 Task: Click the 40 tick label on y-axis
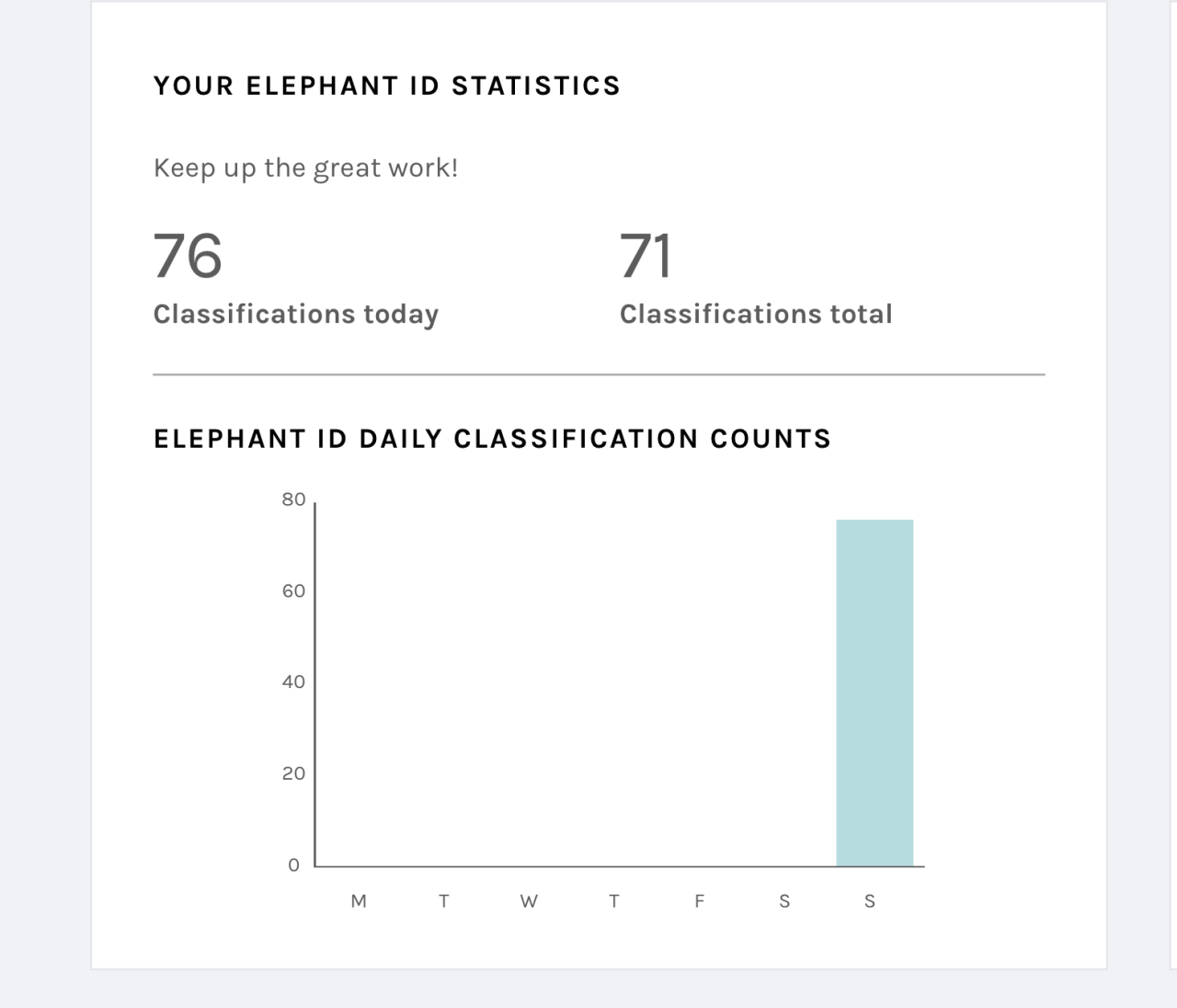(293, 682)
